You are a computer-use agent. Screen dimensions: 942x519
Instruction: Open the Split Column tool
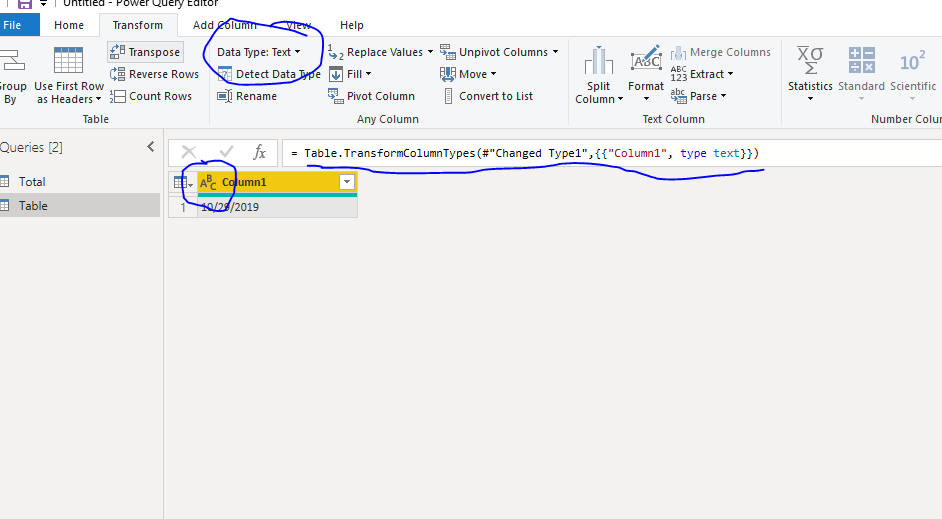[x=598, y=76]
